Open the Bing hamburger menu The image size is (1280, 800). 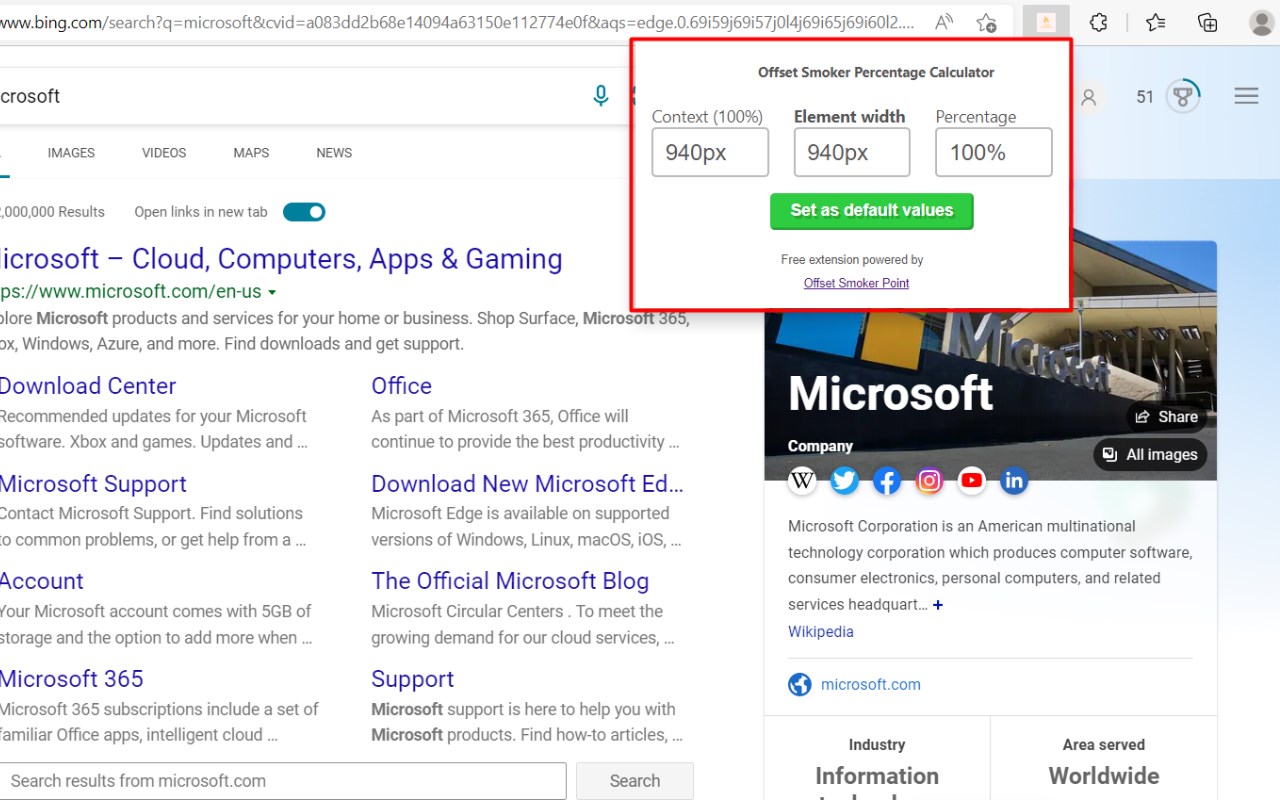pyautogui.click(x=1246, y=96)
